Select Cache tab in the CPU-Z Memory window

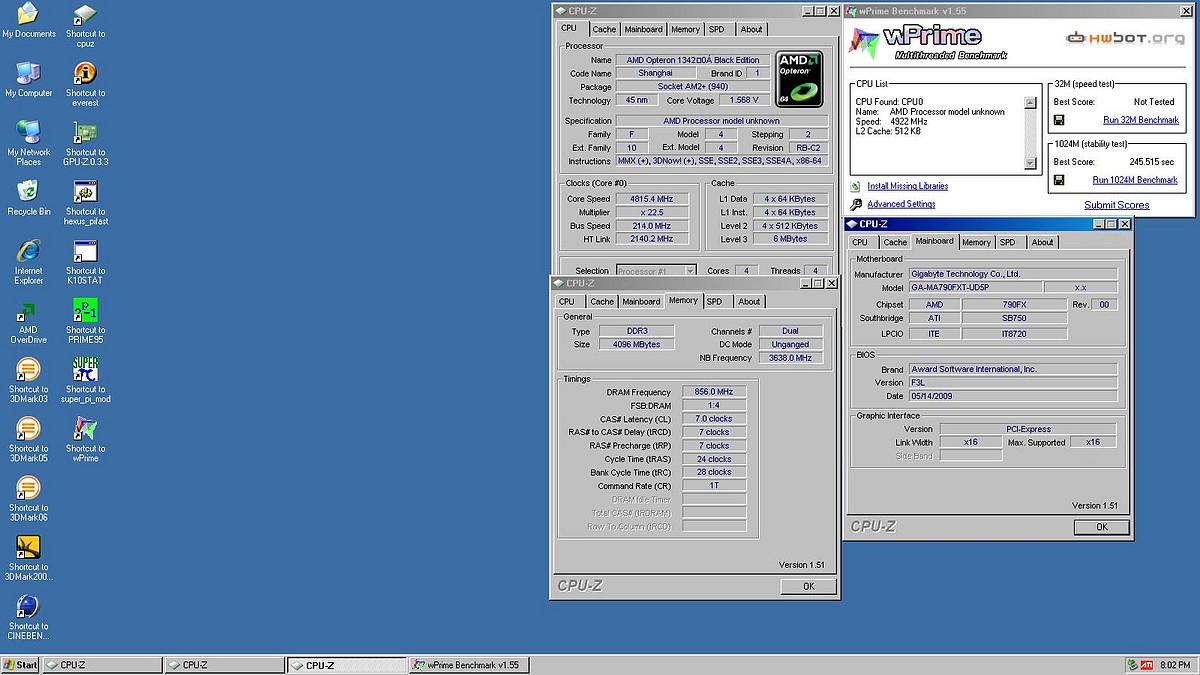[602, 301]
